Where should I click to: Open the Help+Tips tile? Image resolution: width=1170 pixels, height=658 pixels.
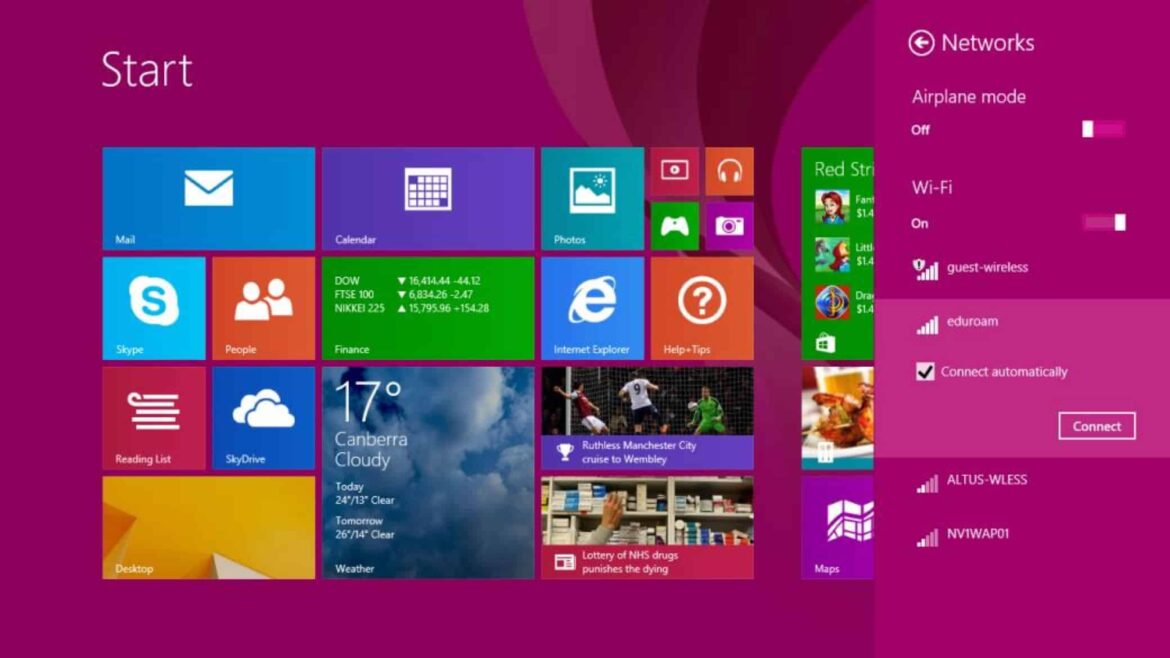(x=701, y=307)
